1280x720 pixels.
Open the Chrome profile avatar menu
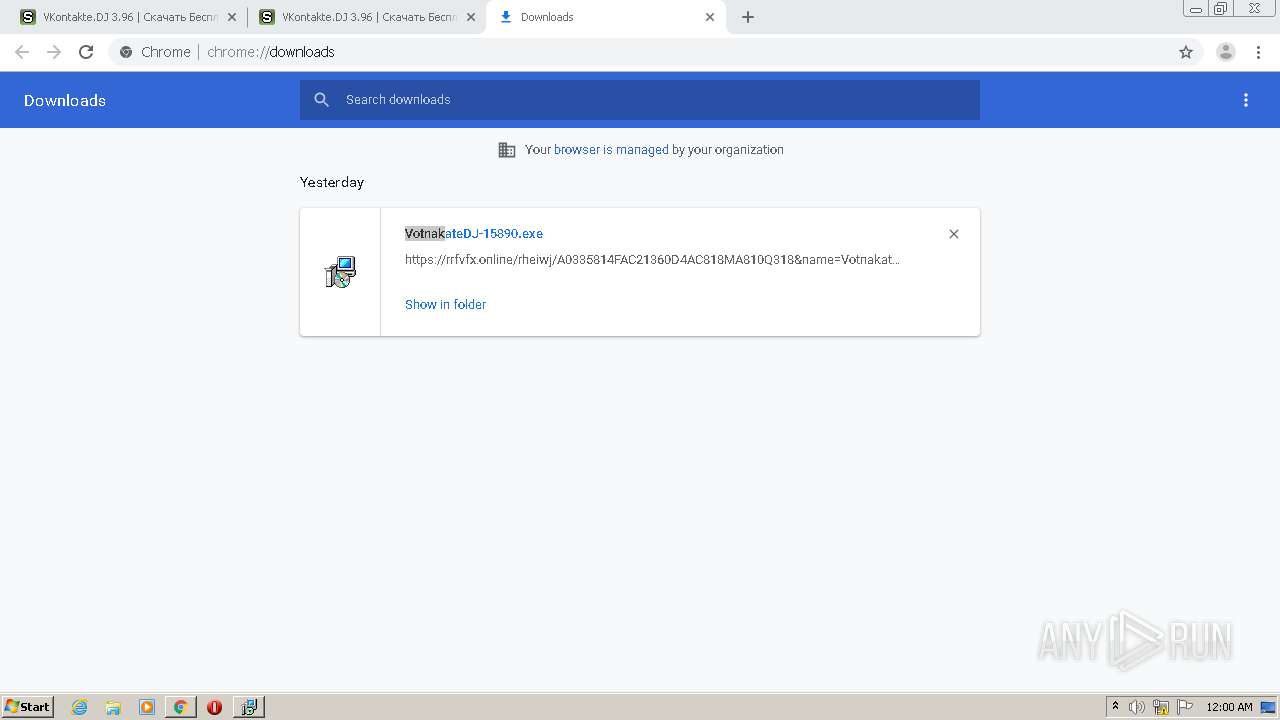coord(1226,52)
